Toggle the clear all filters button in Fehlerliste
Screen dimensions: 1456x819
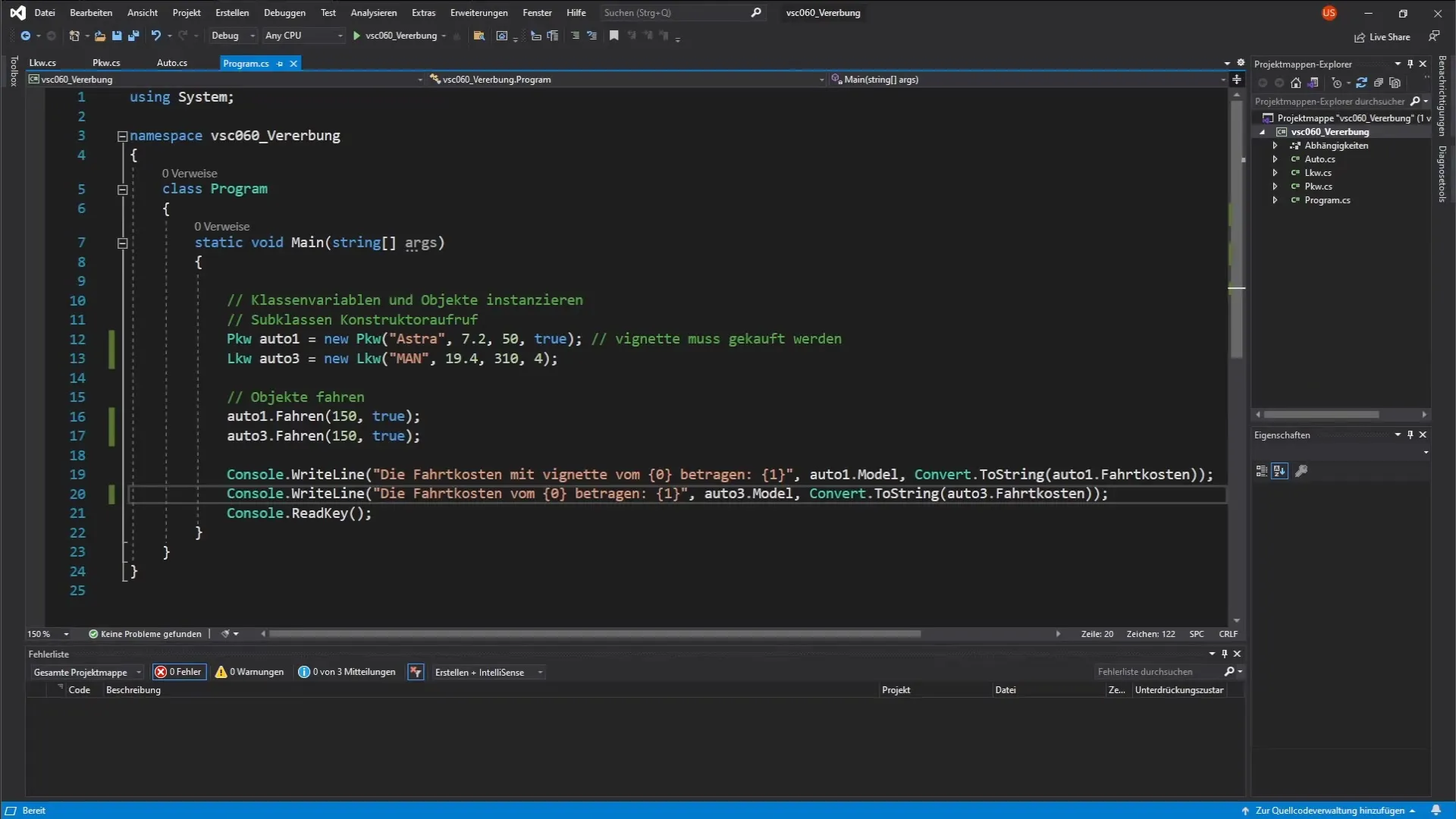point(416,672)
